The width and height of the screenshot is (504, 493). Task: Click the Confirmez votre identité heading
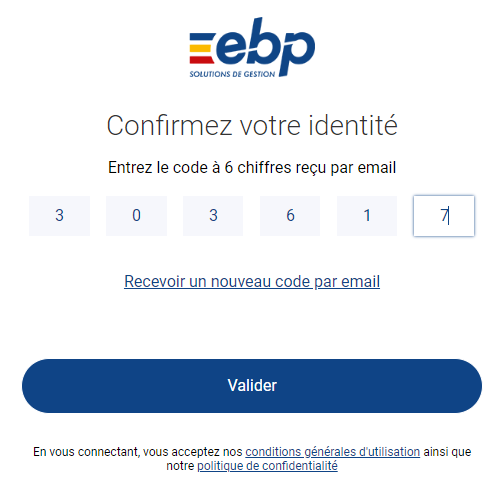point(252,126)
